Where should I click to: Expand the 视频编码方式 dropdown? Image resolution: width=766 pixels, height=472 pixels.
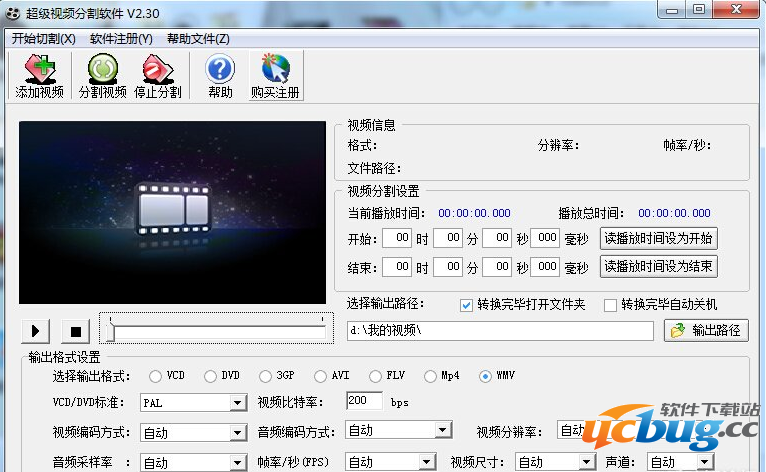[237, 433]
